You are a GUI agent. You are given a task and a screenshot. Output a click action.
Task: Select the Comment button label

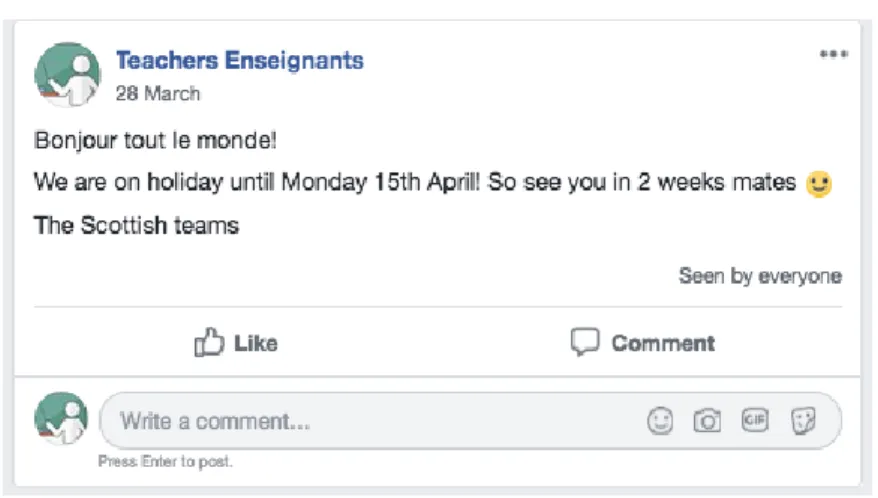(x=664, y=343)
